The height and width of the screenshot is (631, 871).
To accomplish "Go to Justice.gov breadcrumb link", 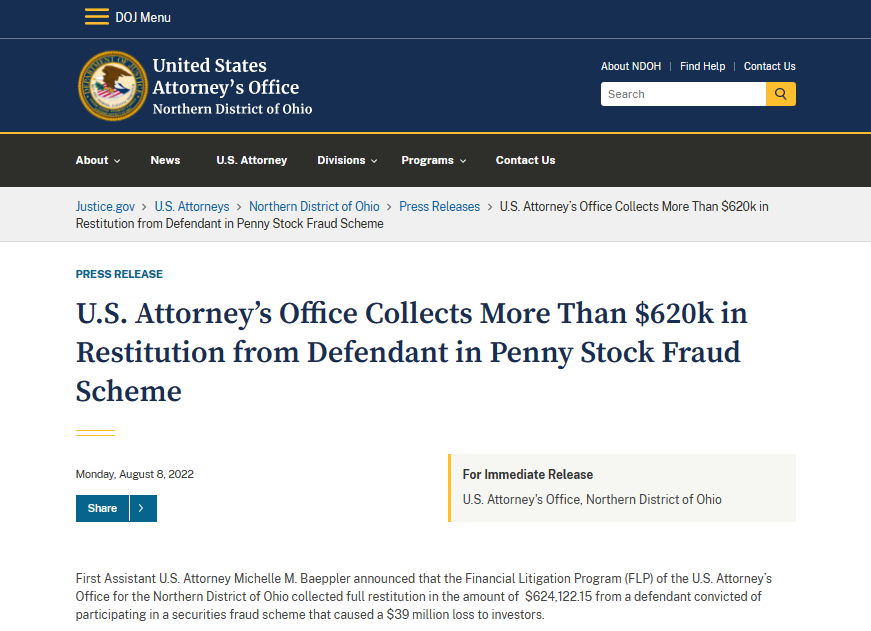I will tap(105, 206).
